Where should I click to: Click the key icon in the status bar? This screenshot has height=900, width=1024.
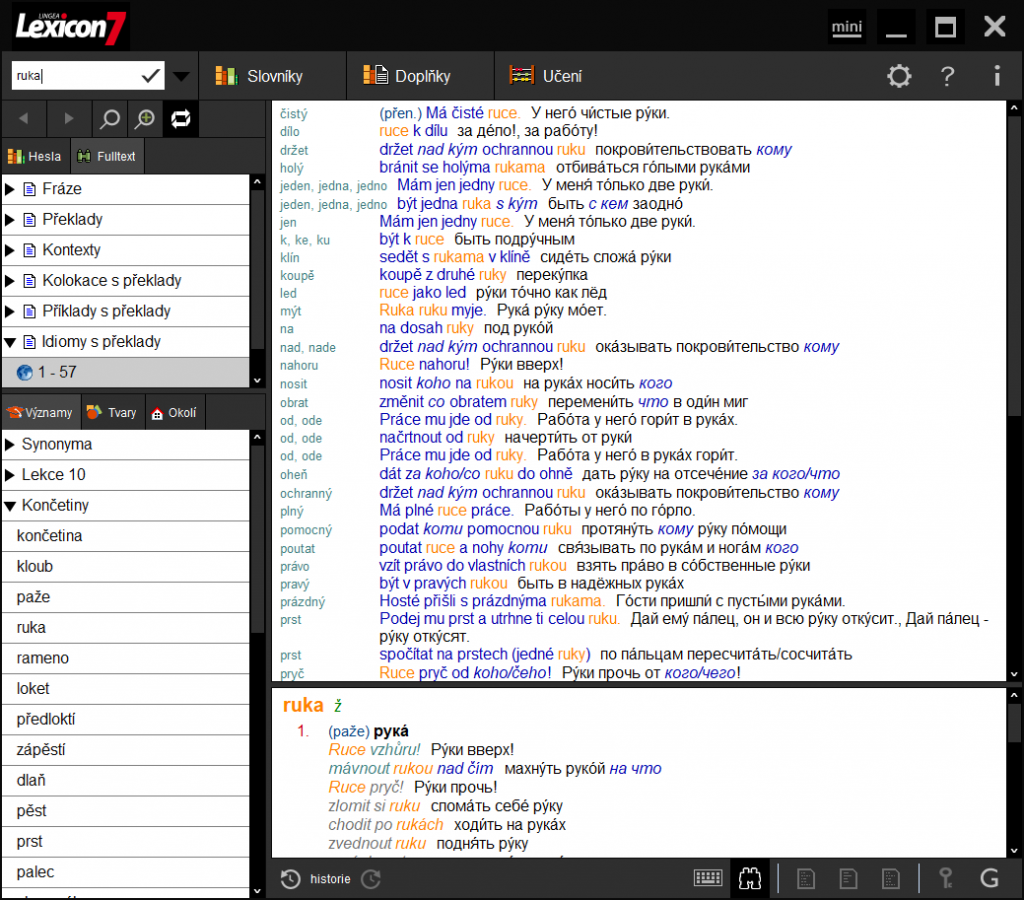click(945, 876)
